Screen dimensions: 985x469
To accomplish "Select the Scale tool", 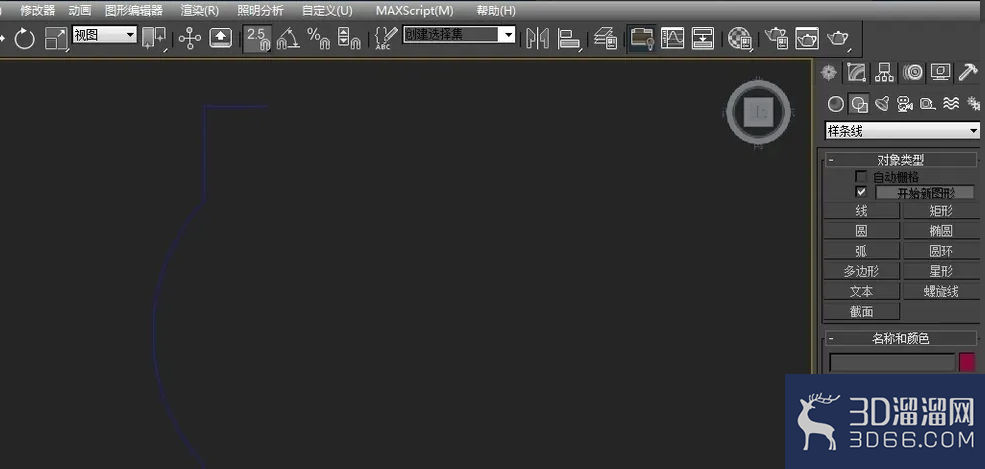I will point(56,39).
